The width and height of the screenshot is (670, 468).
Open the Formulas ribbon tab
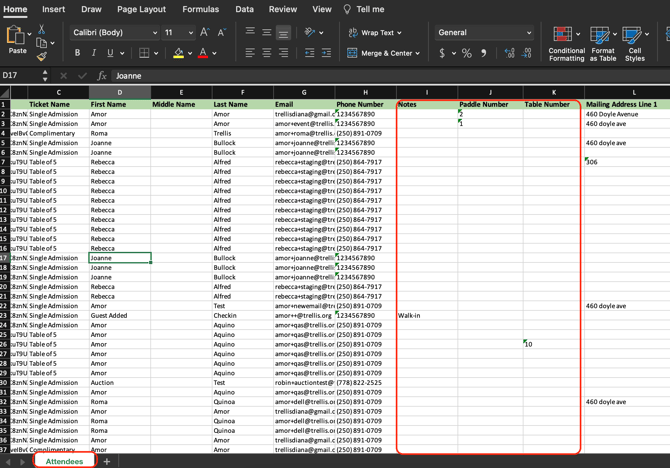click(200, 9)
